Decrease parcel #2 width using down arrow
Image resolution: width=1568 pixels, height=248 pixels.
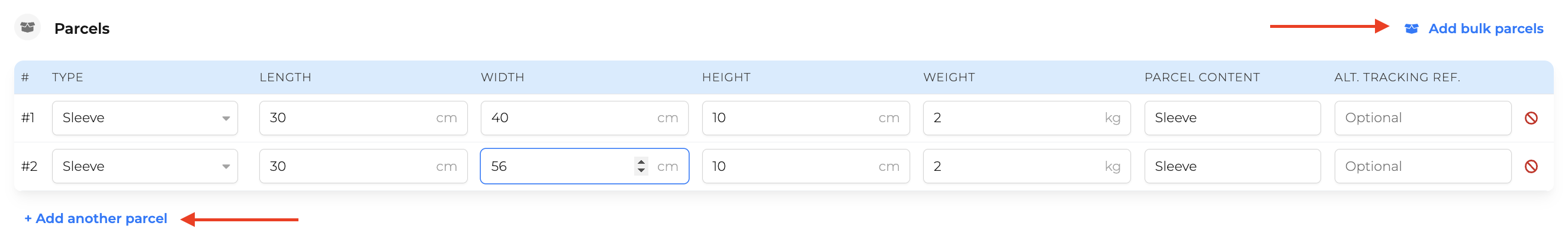click(x=641, y=171)
